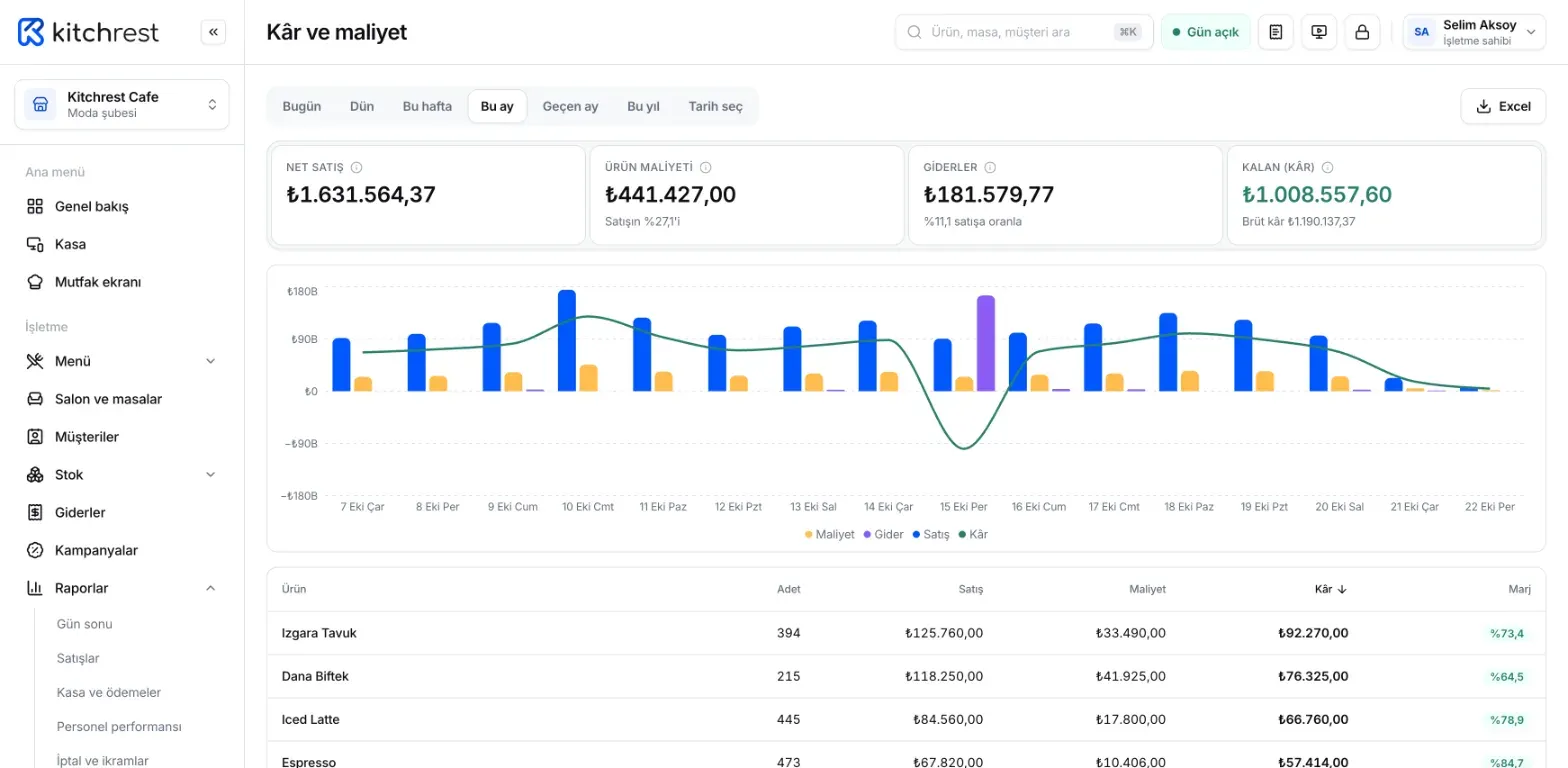Open the receipt/document icon in the top bar

1275,32
